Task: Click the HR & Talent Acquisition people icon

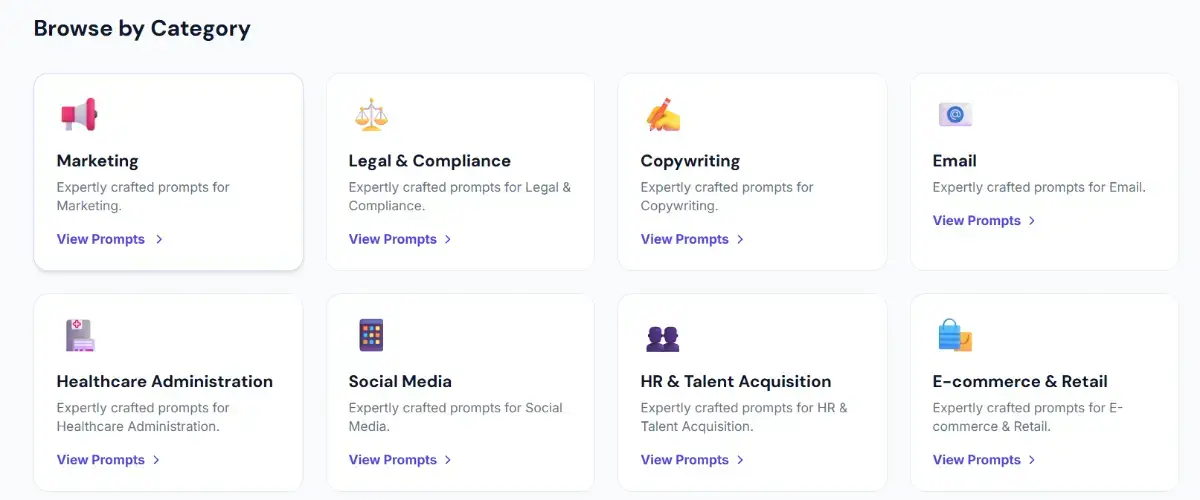Action: click(x=663, y=338)
